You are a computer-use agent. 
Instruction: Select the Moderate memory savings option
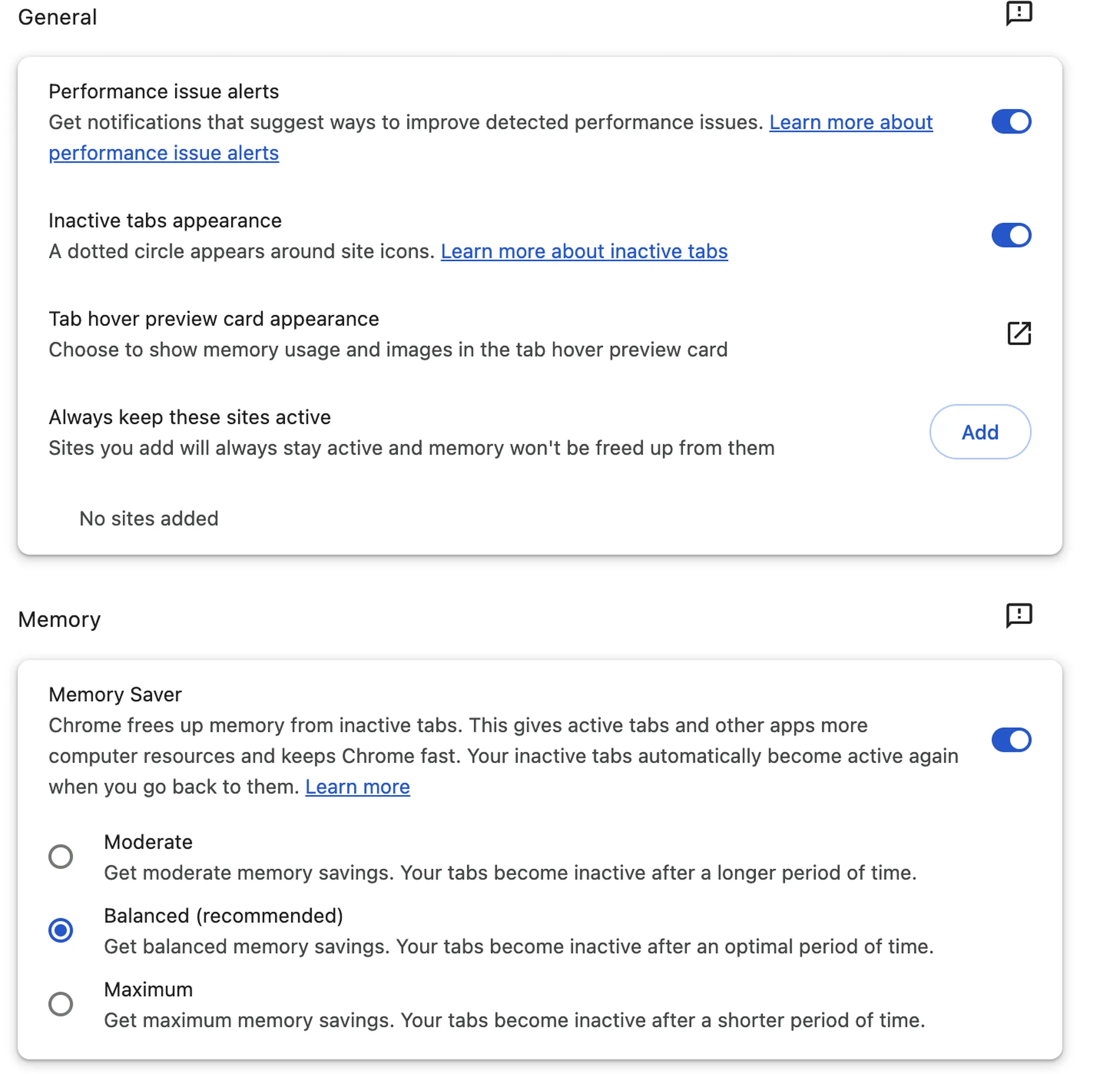[x=61, y=857]
